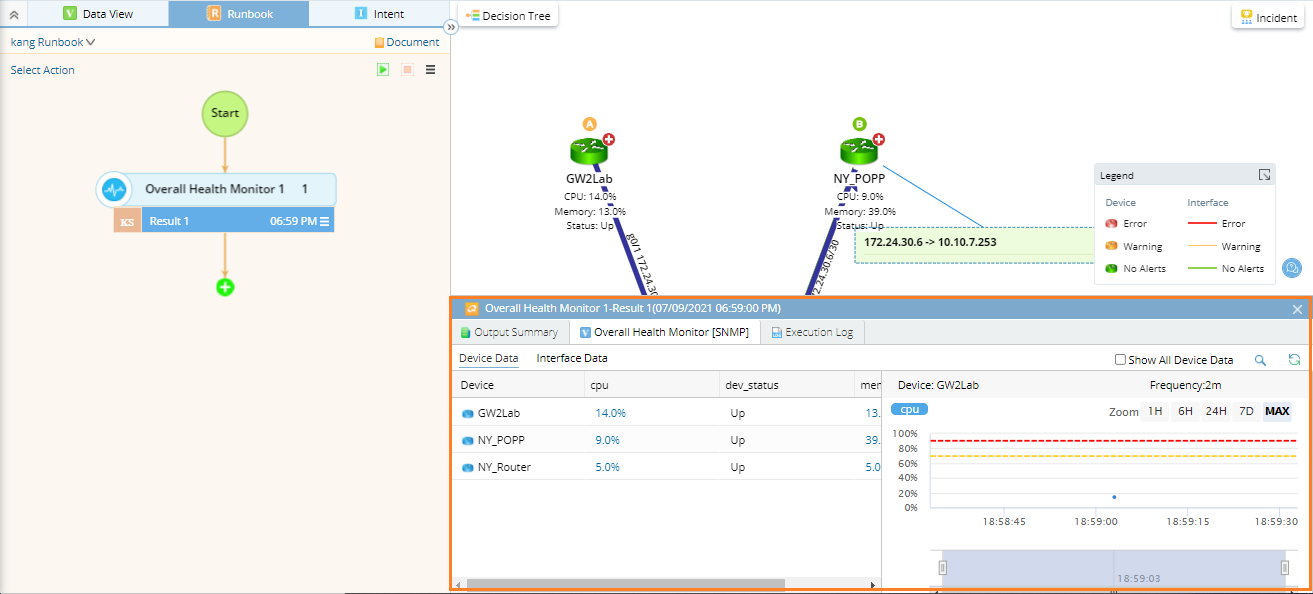Click the NY_POPP device icon in table
Image resolution: width=1313 pixels, height=594 pixels.
467,440
